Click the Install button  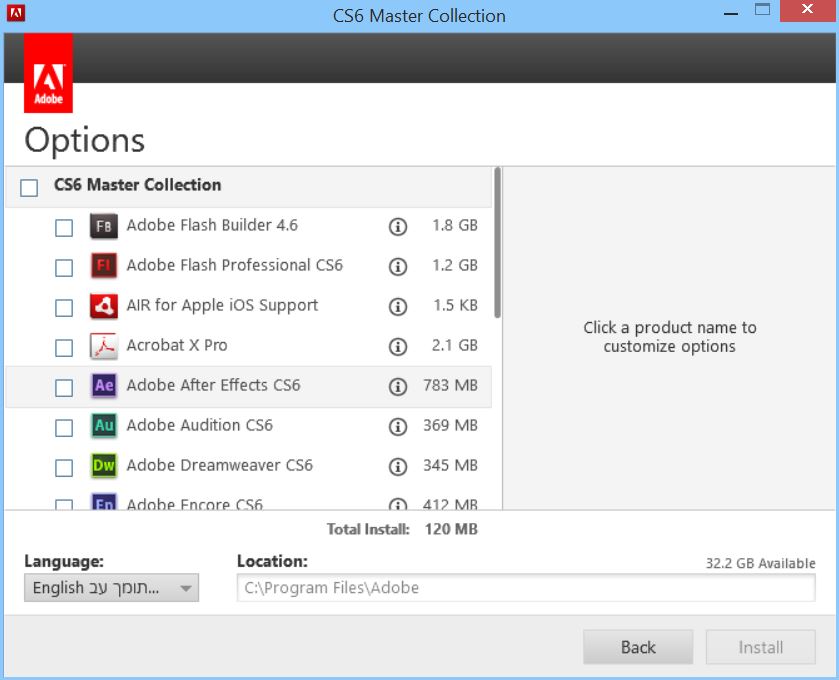[760, 647]
